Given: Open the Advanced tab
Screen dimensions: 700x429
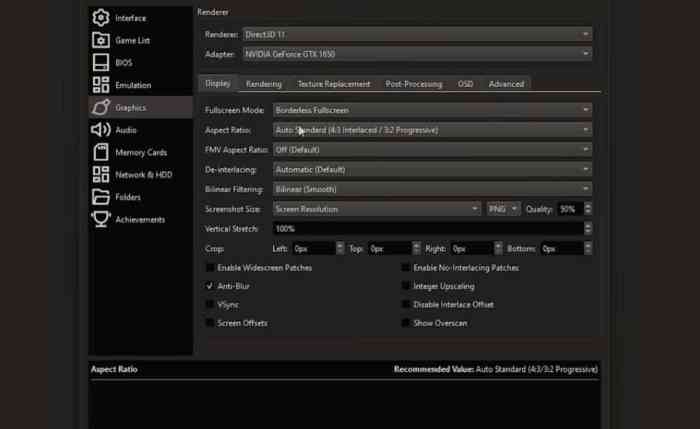Looking at the screenshot, I should [506, 84].
